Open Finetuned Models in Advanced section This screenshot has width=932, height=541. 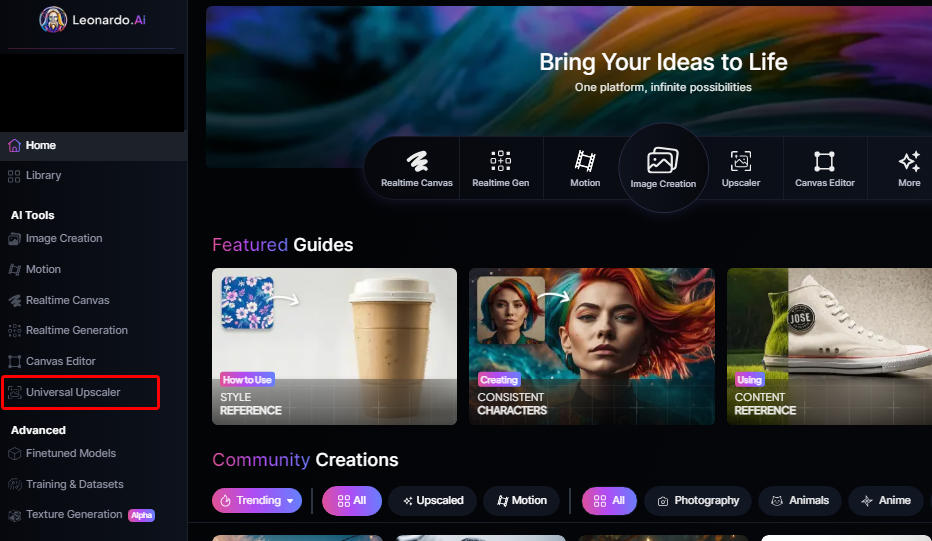click(71, 454)
